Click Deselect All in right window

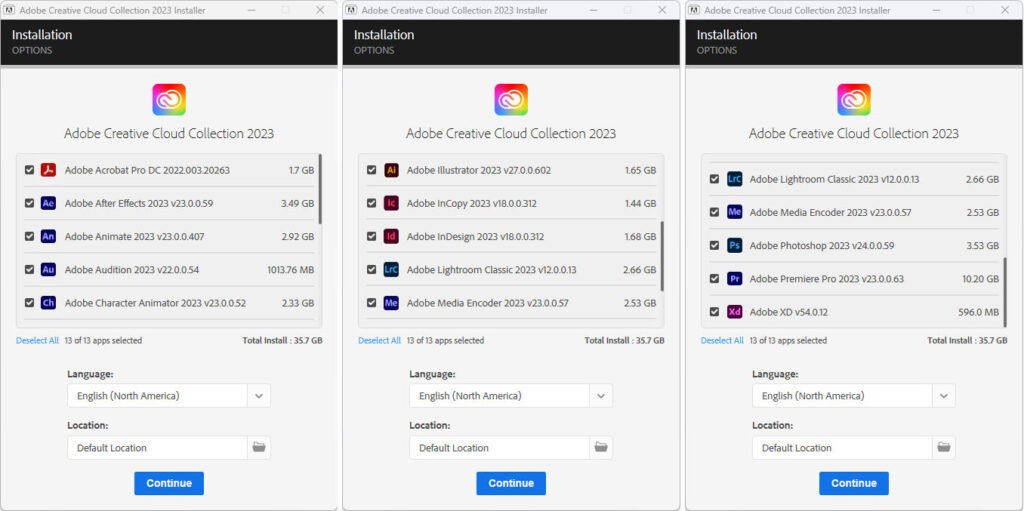pos(722,340)
